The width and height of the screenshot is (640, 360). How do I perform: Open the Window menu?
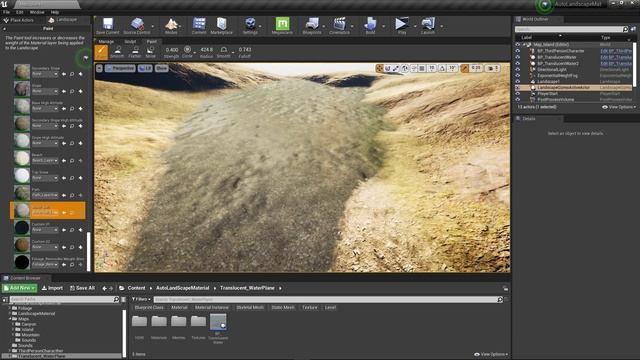point(37,12)
